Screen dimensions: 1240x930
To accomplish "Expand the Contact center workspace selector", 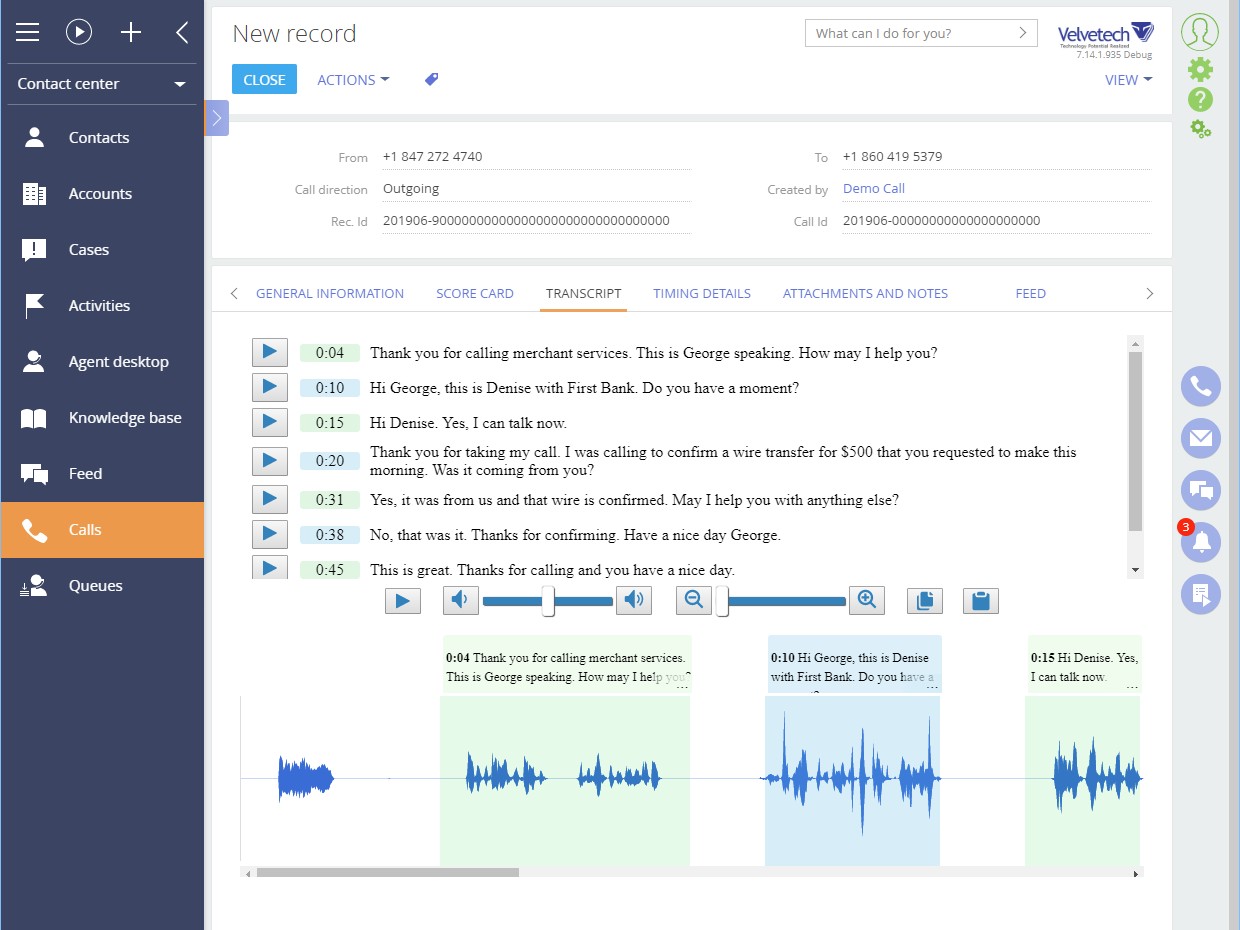I will point(179,84).
